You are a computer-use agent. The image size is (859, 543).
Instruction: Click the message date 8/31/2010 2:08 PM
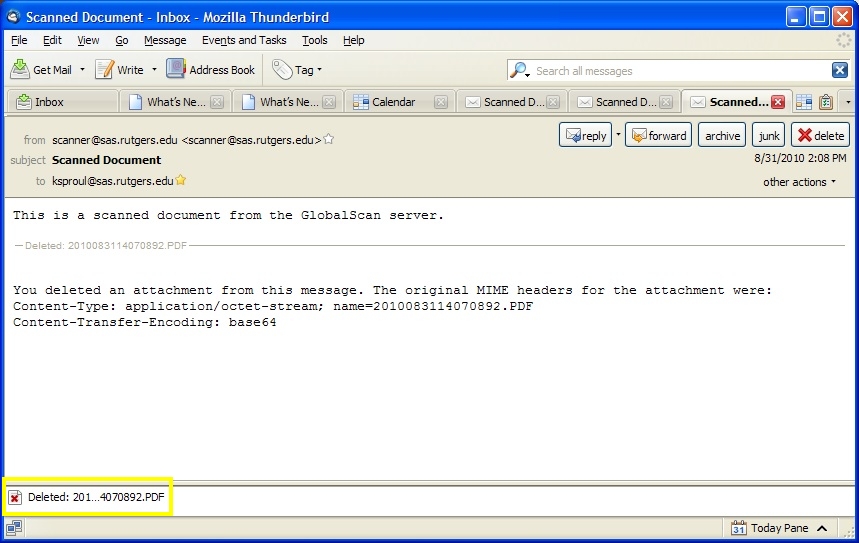[x=800, y=158]
